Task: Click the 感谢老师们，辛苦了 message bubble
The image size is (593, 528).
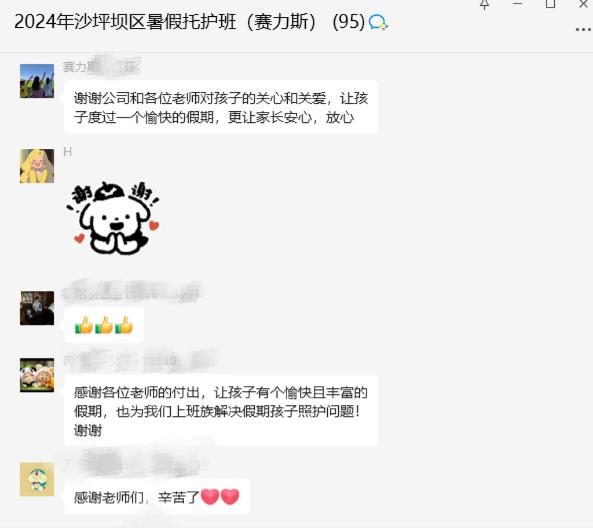Action: tap(157, 497)
